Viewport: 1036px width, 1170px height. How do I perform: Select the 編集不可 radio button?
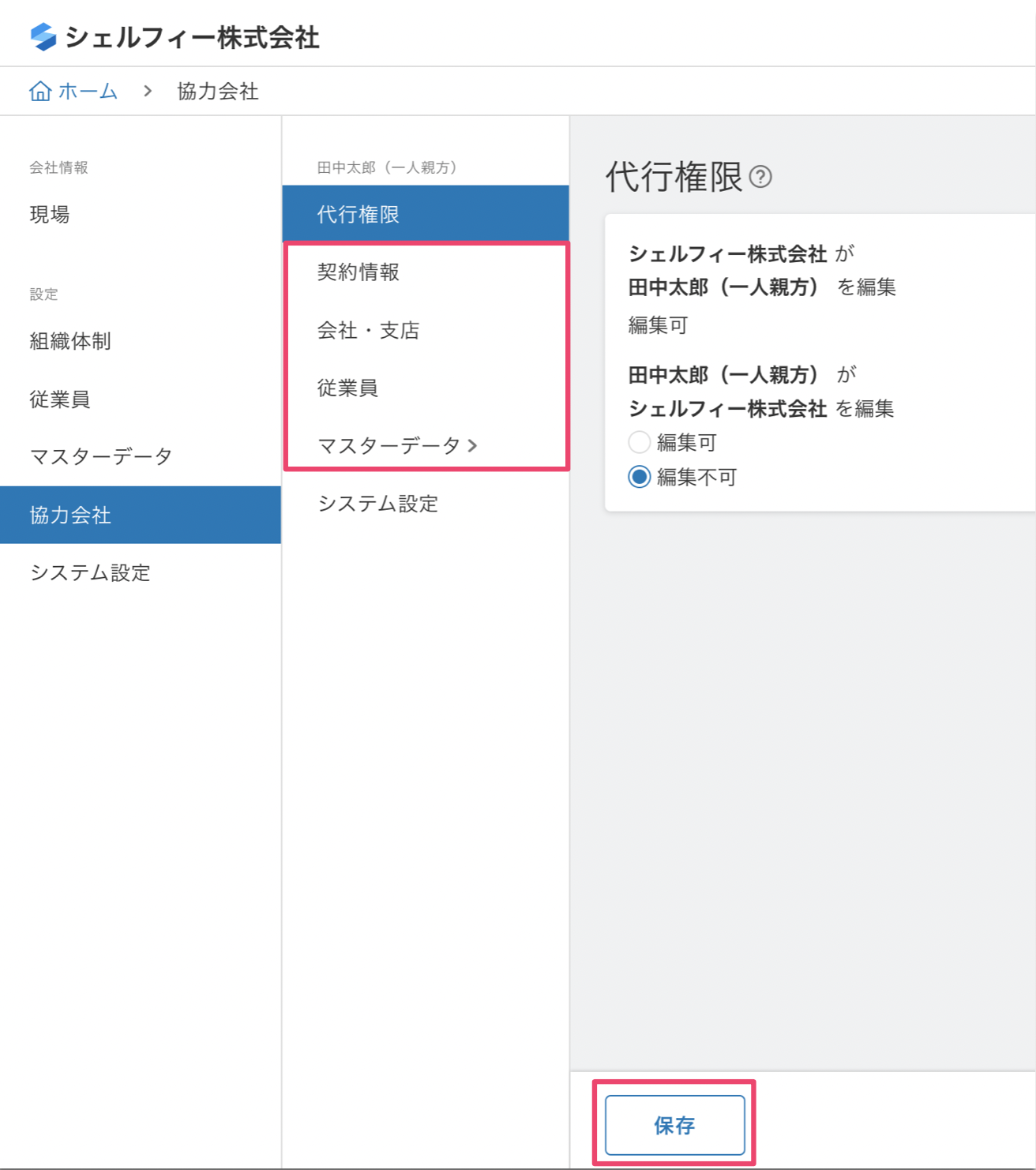click(639, 477)
